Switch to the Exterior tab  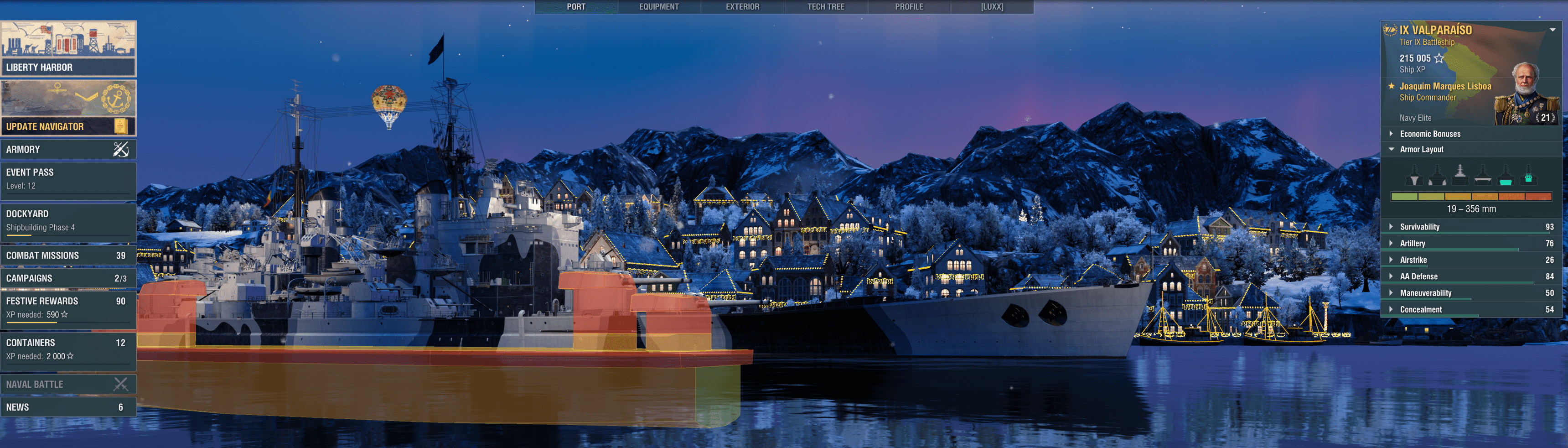coord(742,7)
